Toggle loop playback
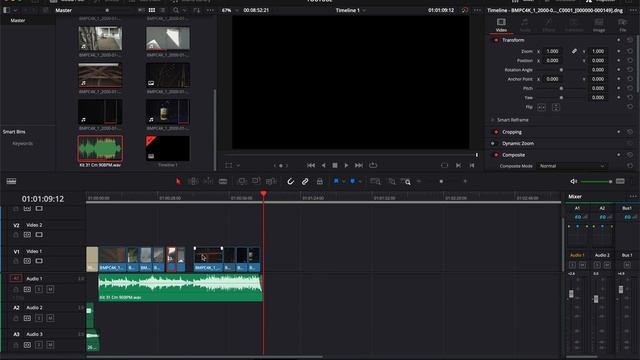This screenshot has height=360, width=640. pos(373,165)
